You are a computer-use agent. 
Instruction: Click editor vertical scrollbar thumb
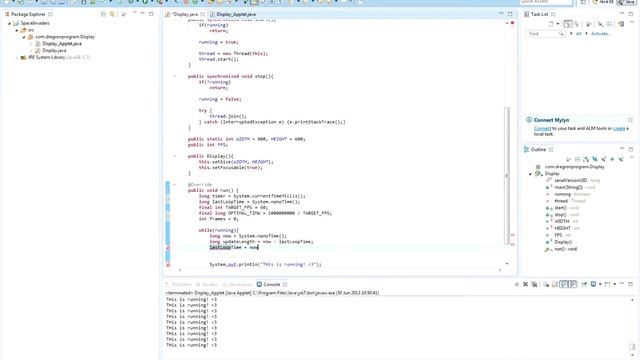[x=507, y=176]
